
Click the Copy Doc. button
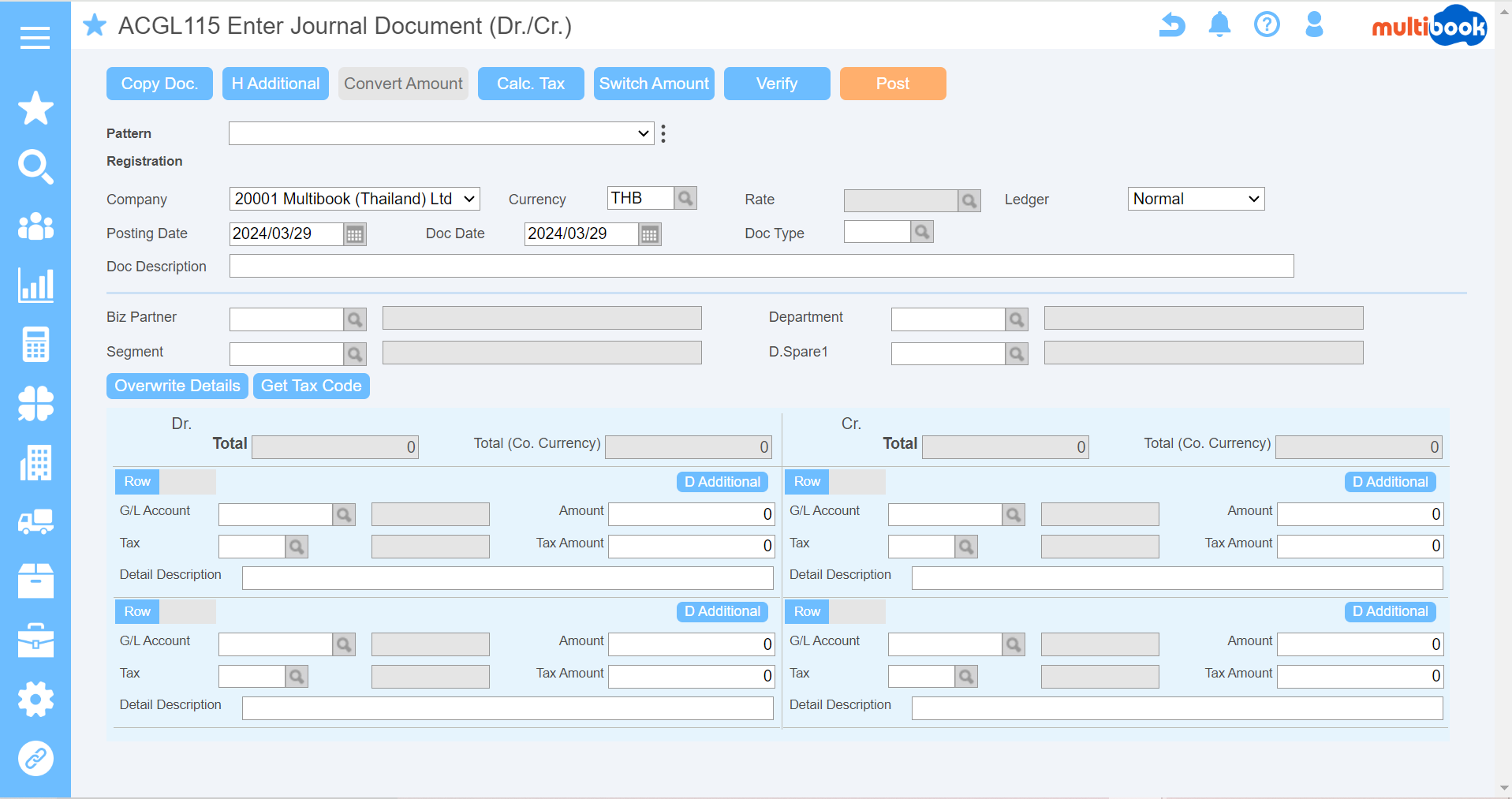[x=159, y=84]
